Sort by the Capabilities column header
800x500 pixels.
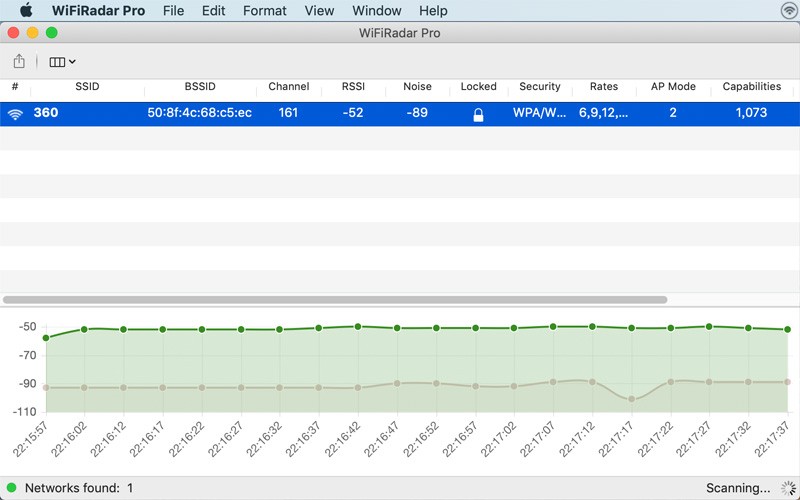pos(752,86)
